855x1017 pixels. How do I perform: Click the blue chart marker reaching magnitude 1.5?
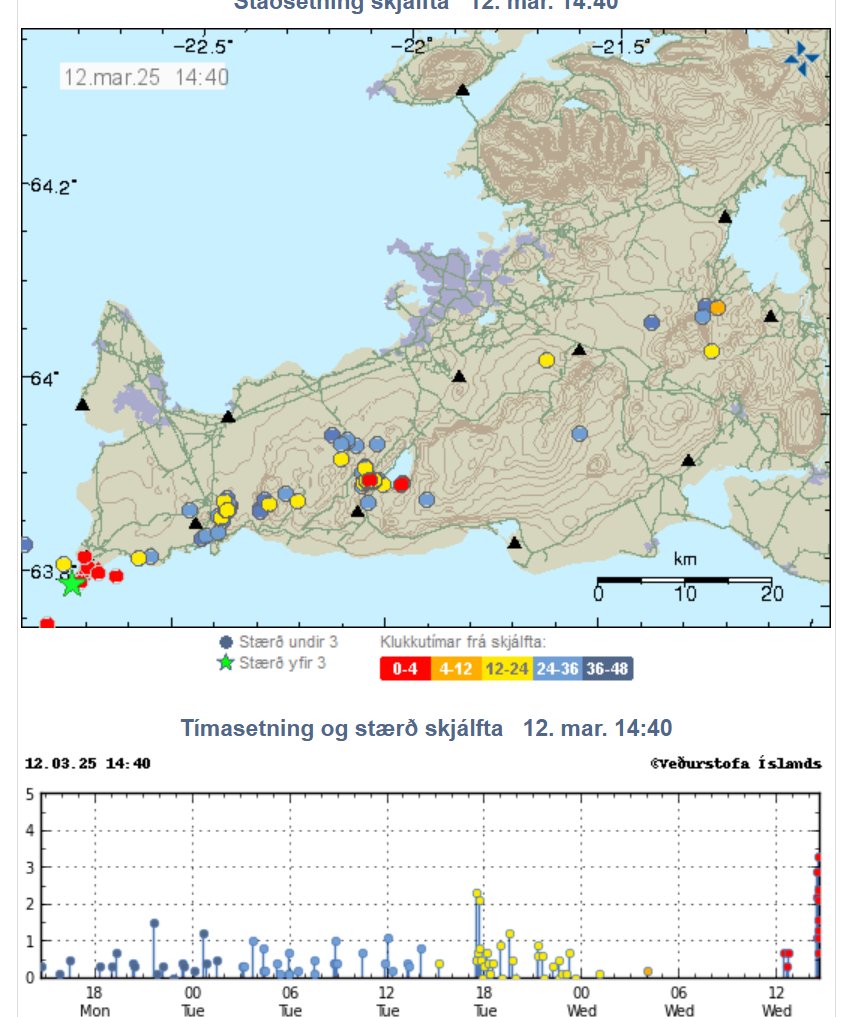(x=154, y=923)
